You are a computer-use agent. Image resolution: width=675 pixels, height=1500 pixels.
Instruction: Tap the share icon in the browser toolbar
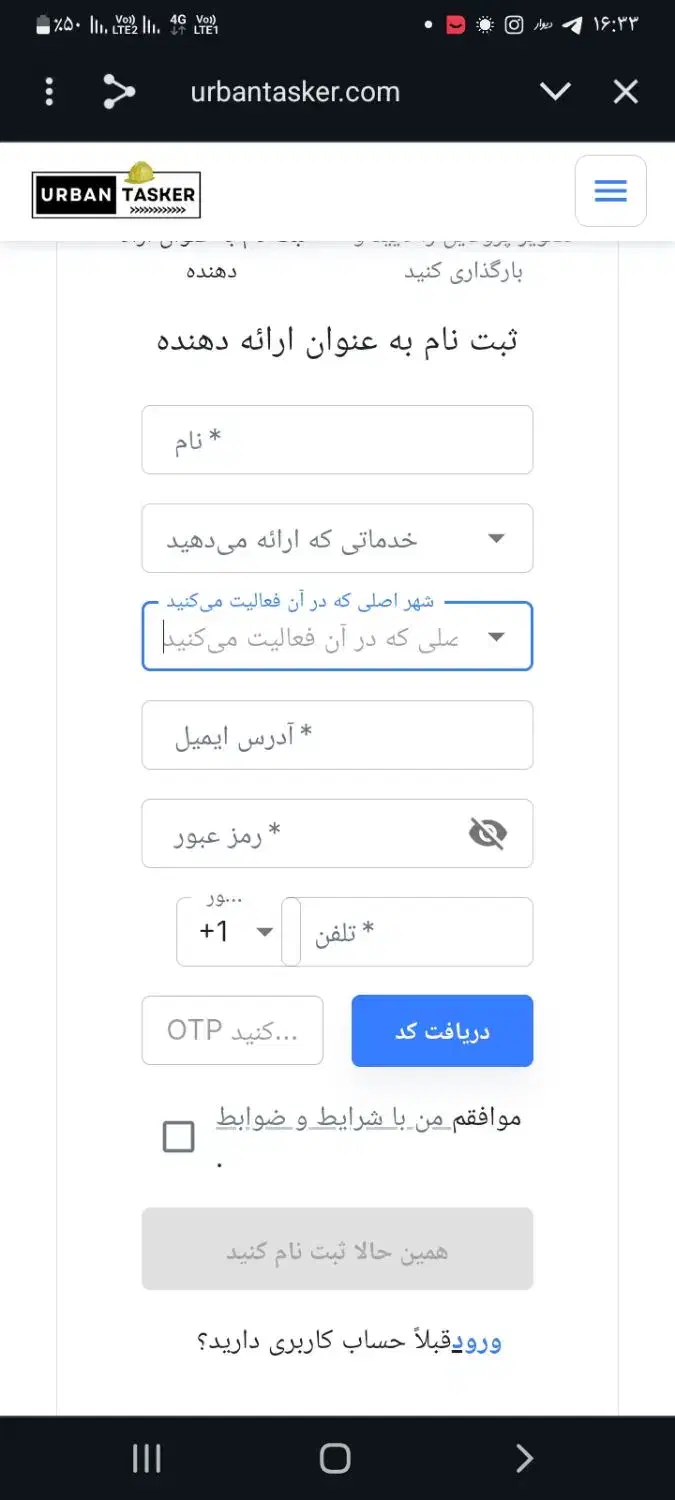119,91
